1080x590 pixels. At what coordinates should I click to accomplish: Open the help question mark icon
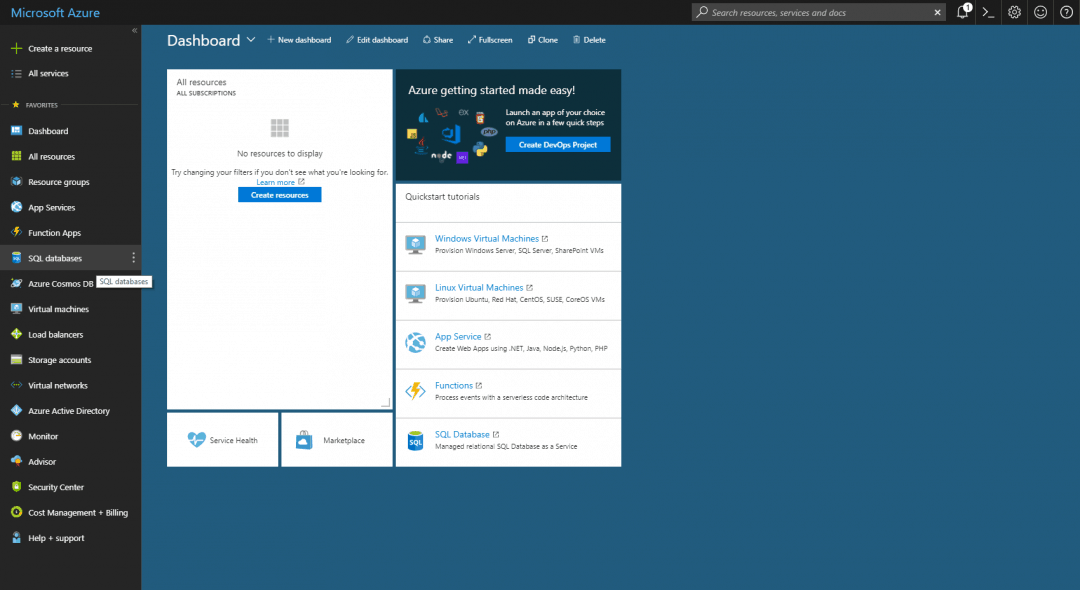coord(1066,12)
